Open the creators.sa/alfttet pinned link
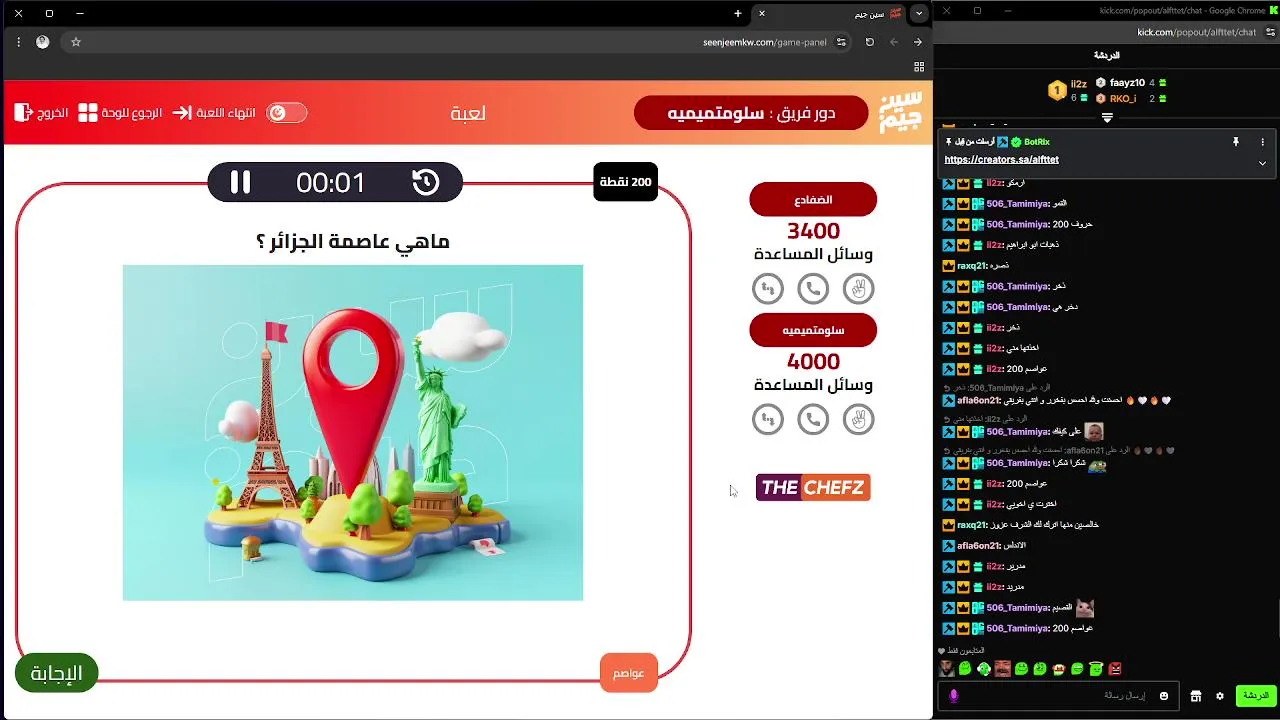Viewport: 1280px width, 720px height. 1001,160
